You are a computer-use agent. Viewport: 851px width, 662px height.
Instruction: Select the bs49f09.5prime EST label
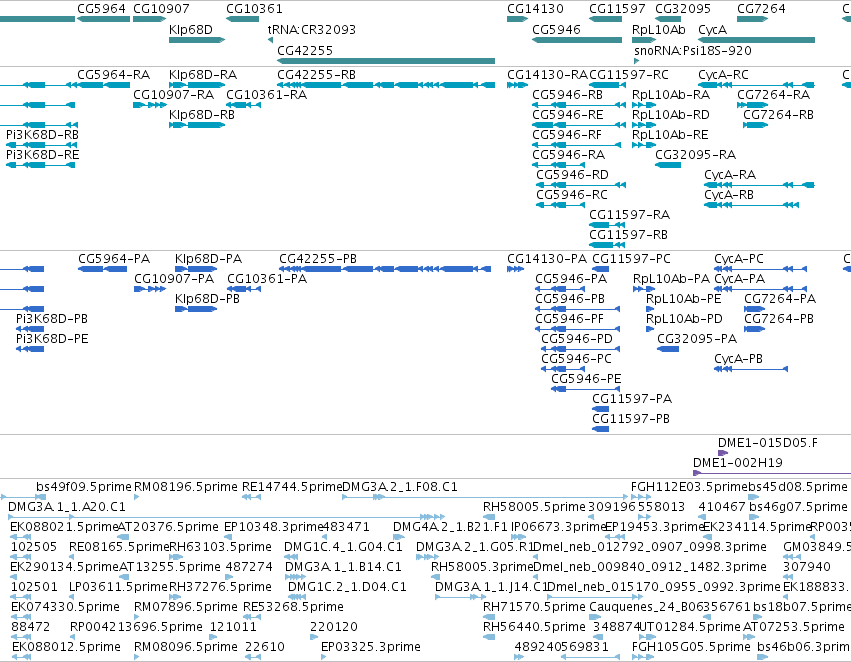[x=84, y=487]
